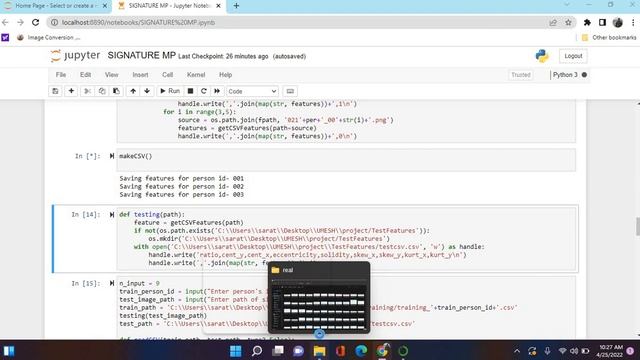Close the SIGNATURE MP Jupyter tab
The height and width of the screenshot is (360, 640).
point(218,6)
